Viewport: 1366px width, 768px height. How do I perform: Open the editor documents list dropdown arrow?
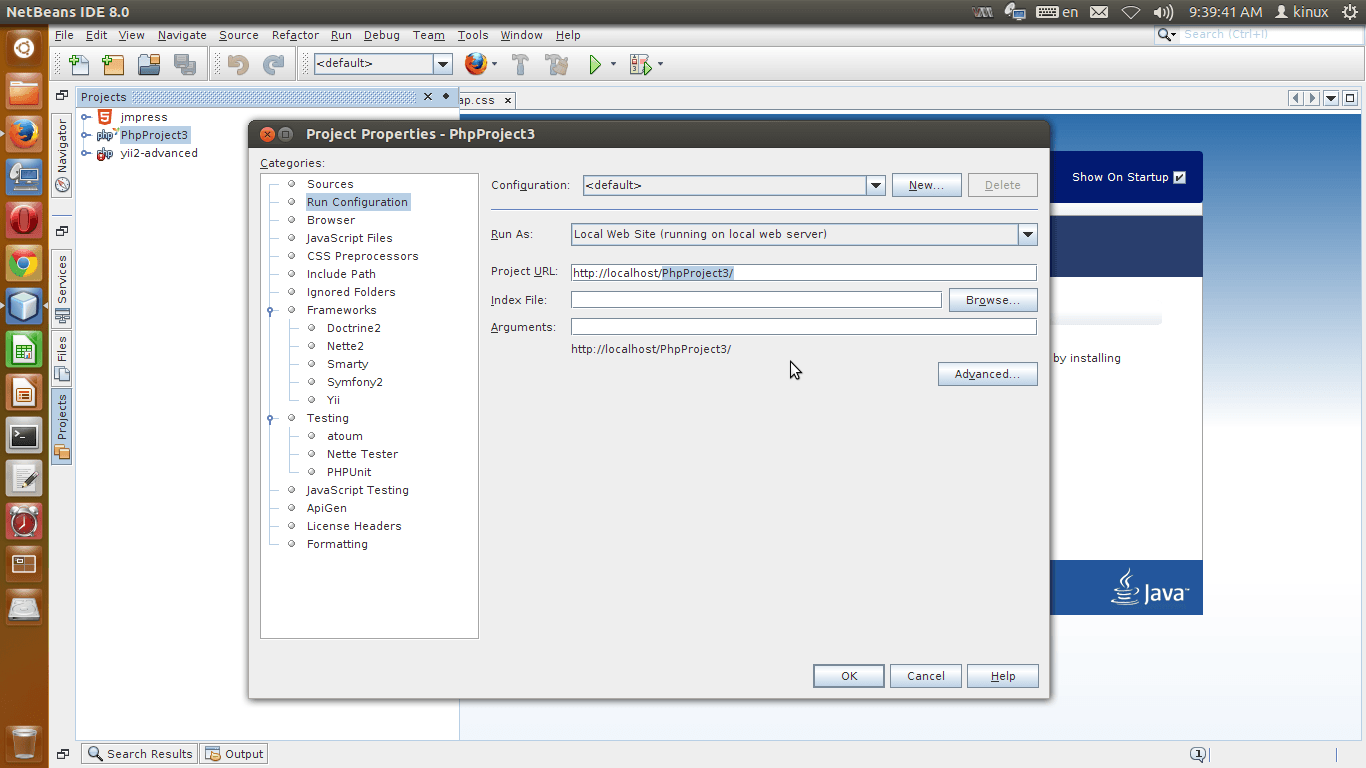pos(1331,98)
